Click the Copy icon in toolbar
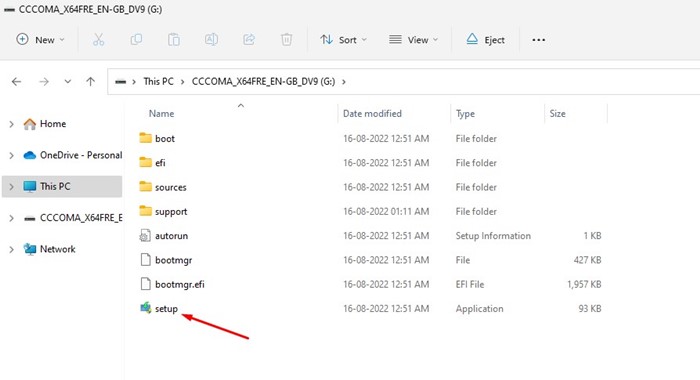The image size is (700, 380). click(x=136, y=40)
